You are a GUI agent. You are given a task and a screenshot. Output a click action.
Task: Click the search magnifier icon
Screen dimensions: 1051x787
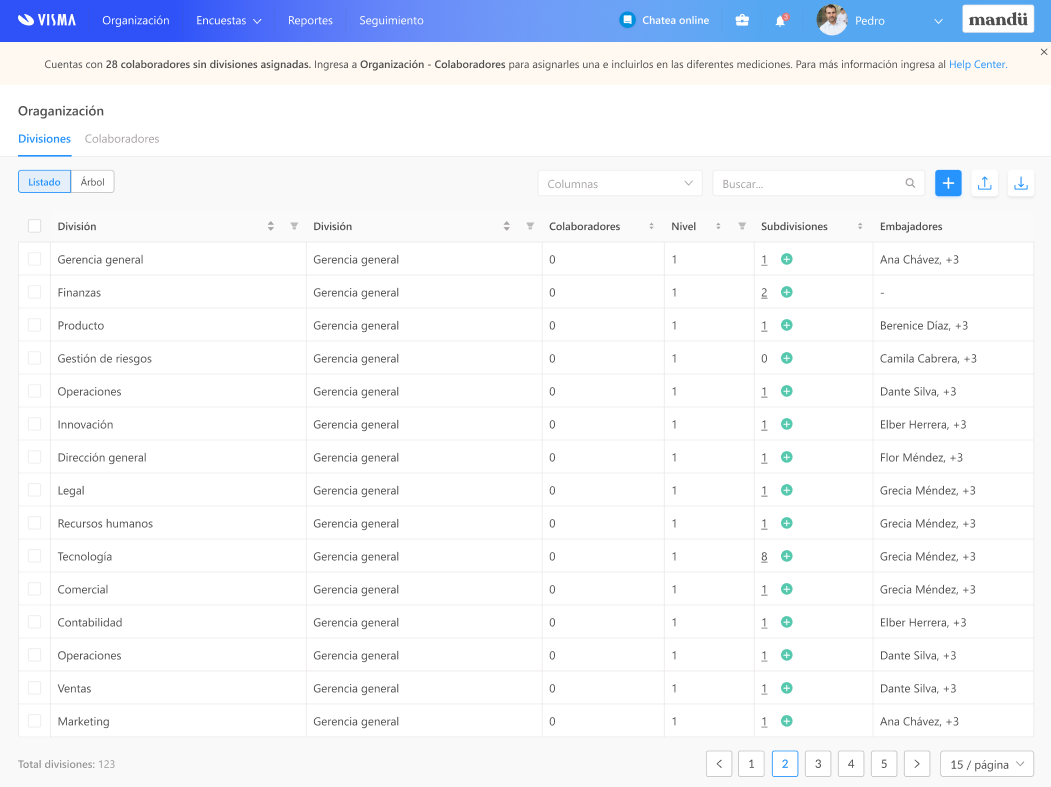[910, 183]
